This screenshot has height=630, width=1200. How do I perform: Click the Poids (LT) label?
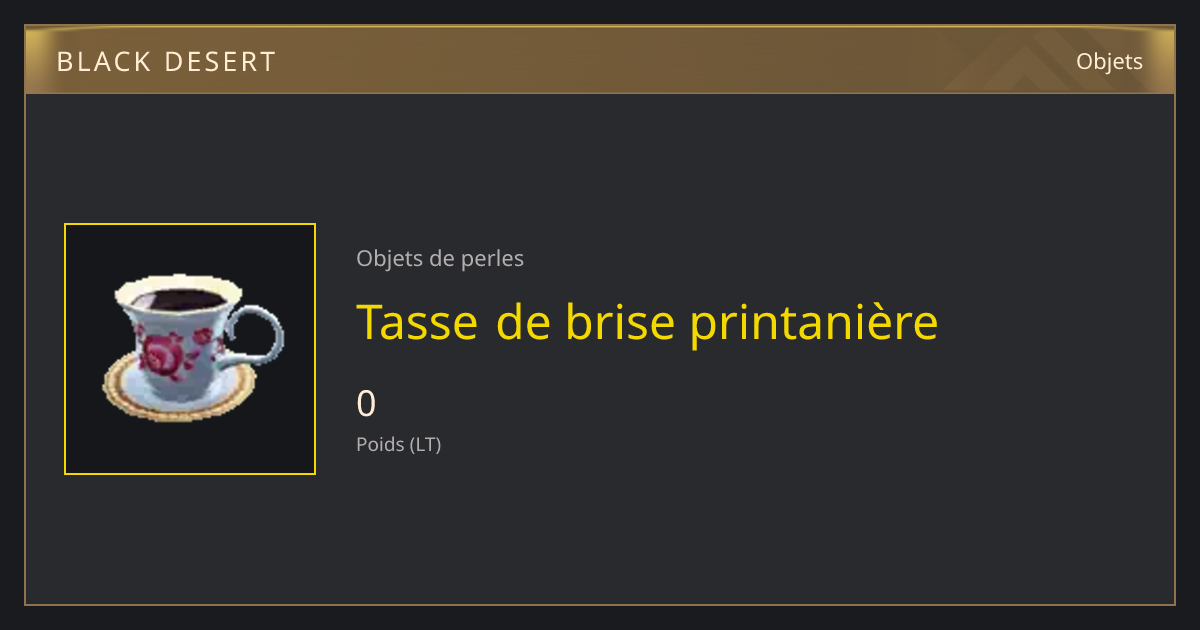click(399, 444)
